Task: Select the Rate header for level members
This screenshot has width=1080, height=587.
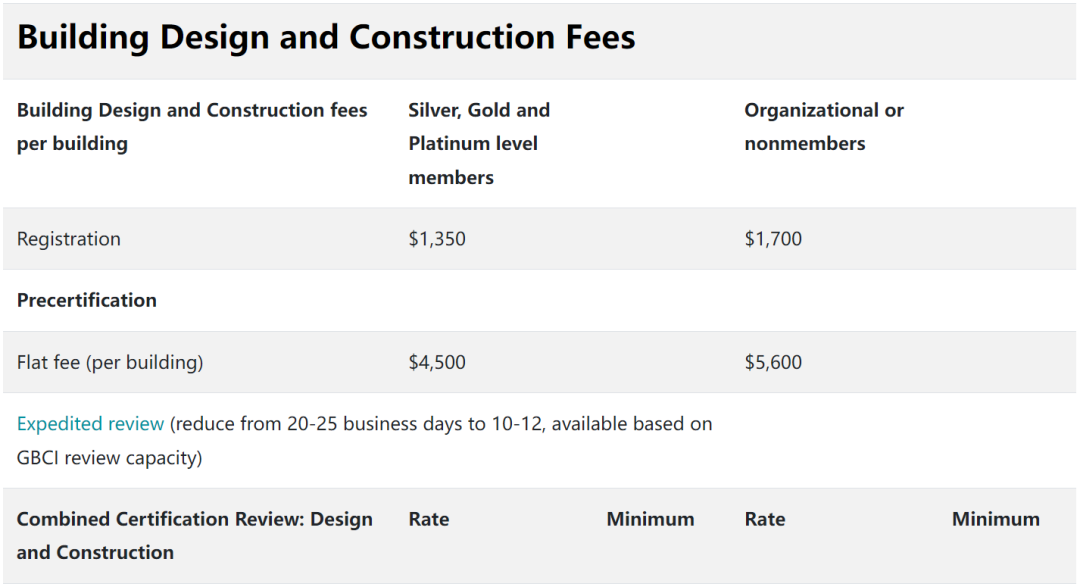Action: pos(429,519)
